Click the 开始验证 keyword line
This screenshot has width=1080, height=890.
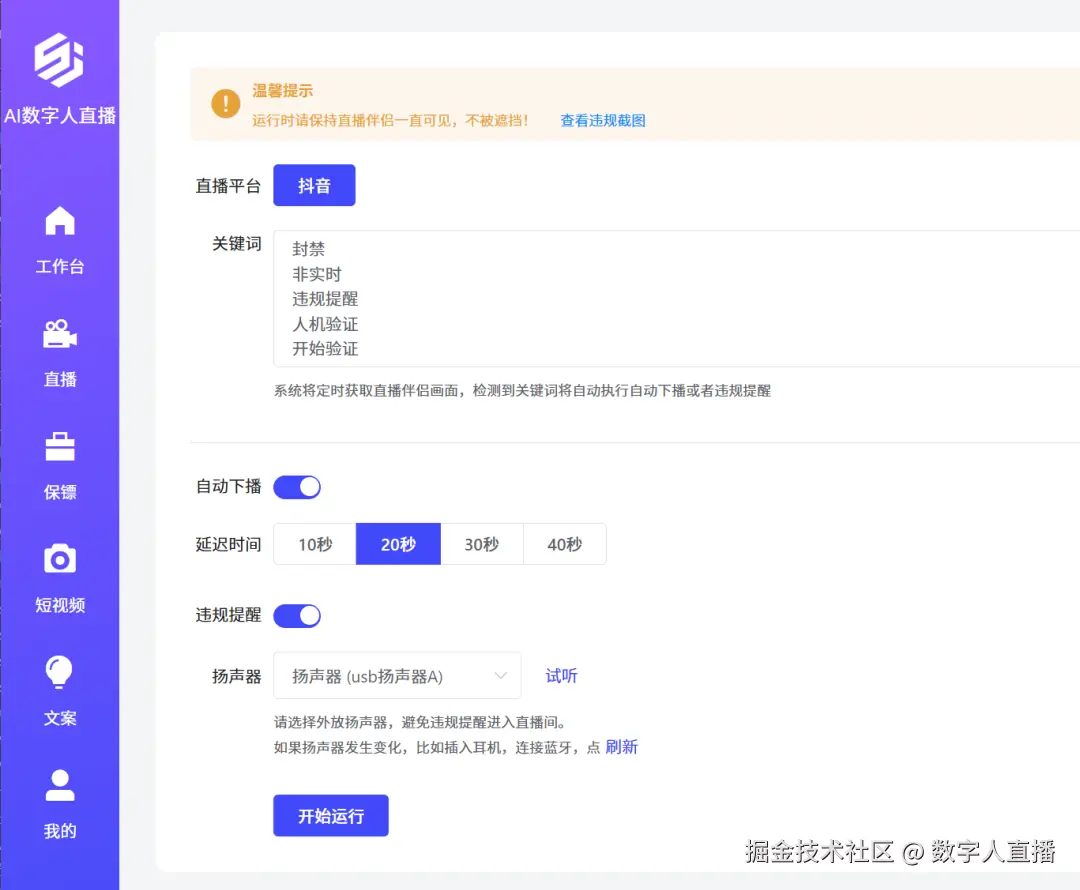tap(324, 349)
